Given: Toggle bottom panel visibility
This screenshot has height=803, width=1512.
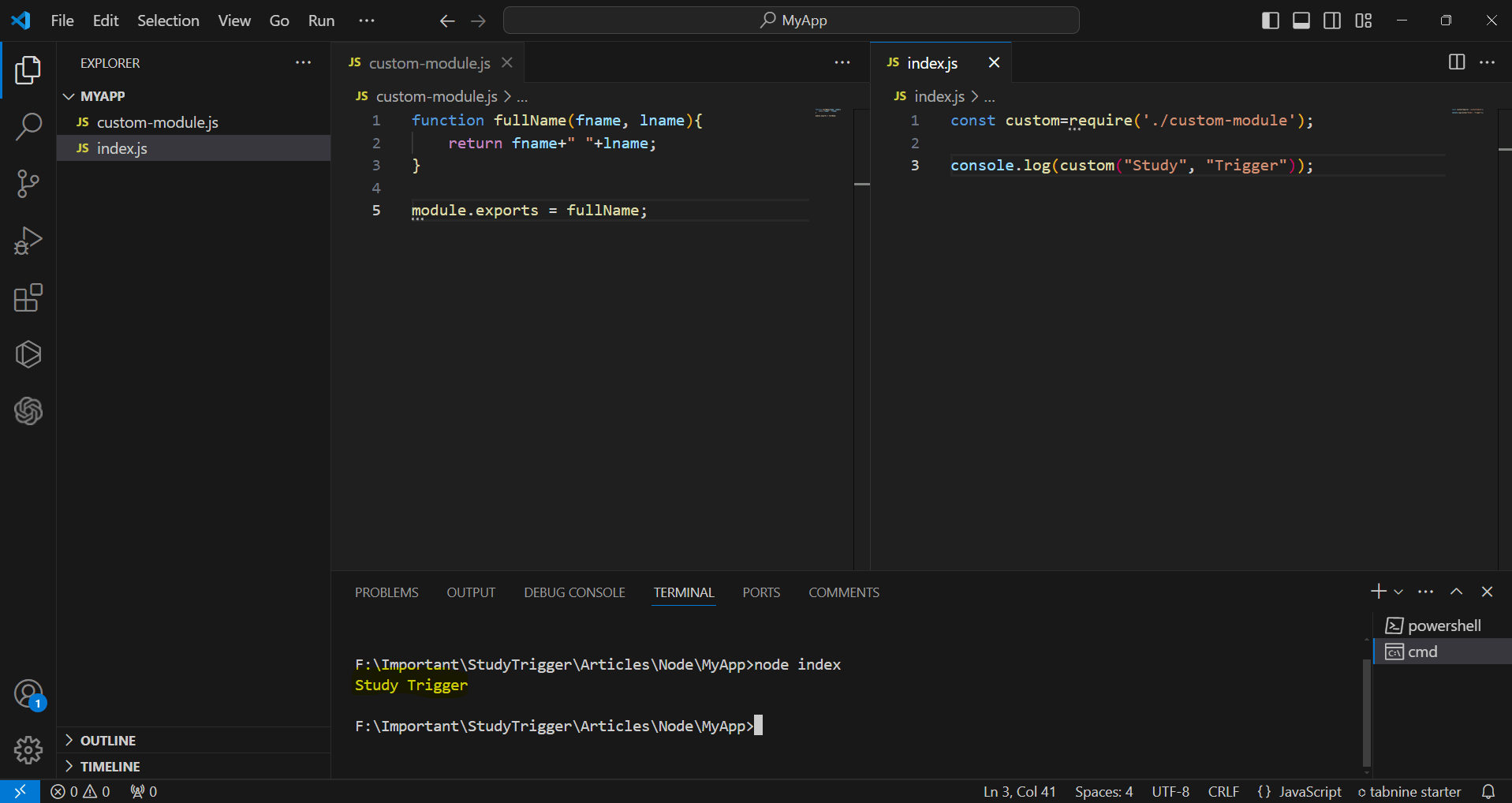Looking at the screenshot, I should (1301, 21).
